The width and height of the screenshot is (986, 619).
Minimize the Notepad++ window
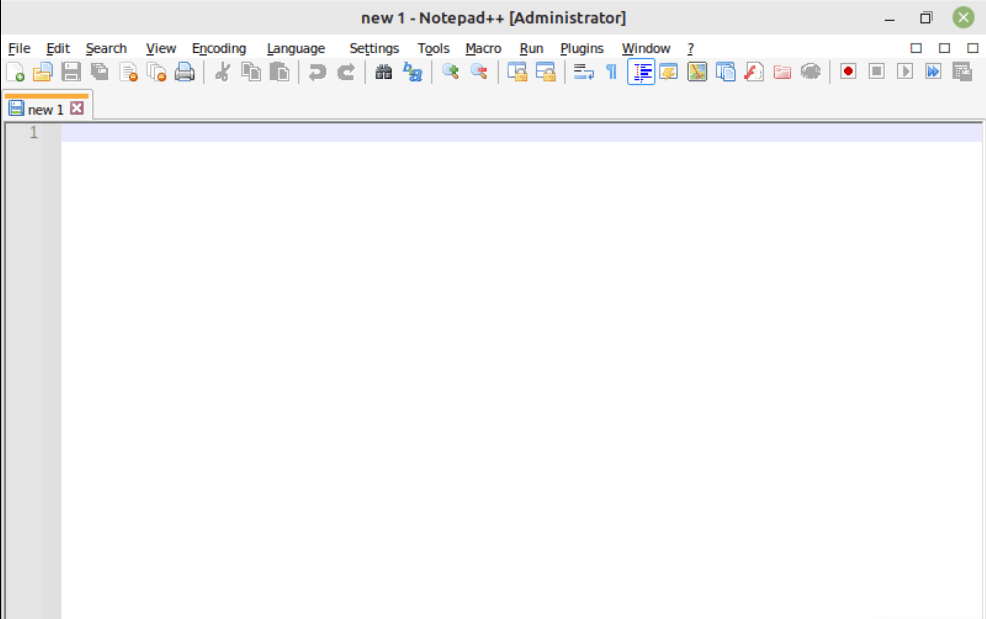889,18
